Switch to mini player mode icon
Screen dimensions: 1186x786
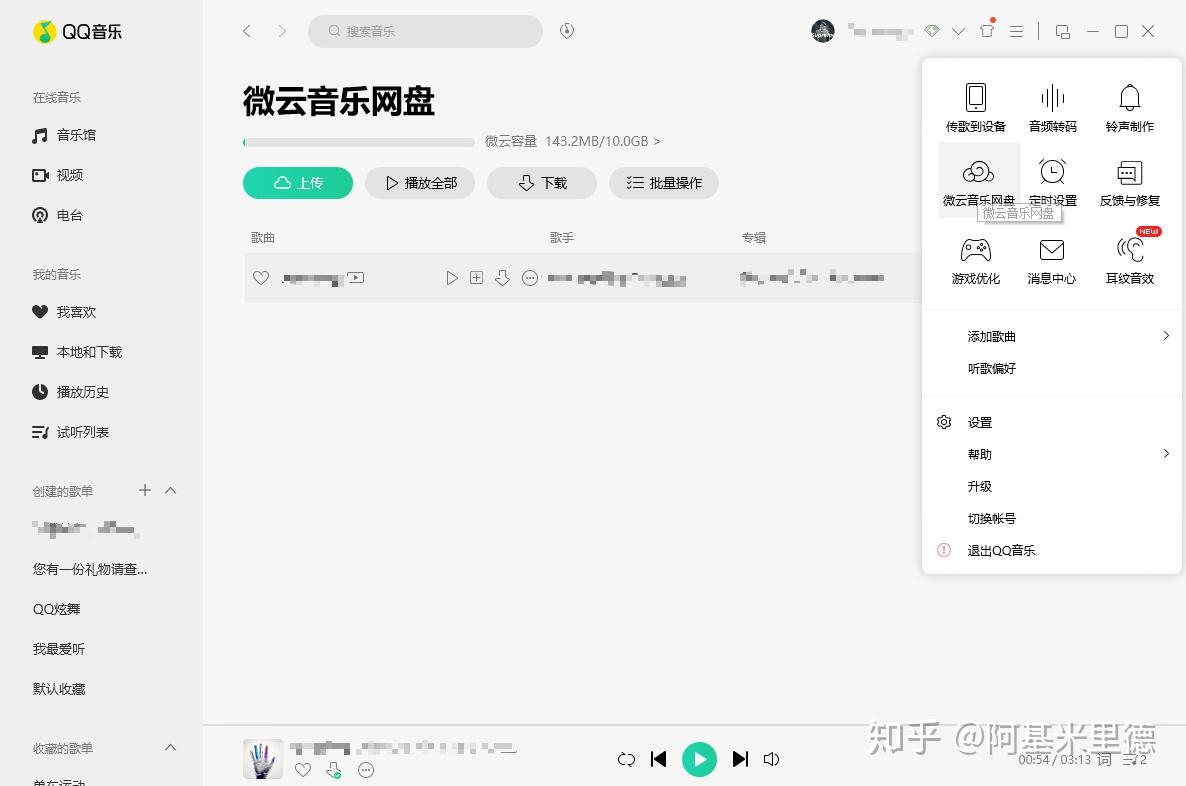point(1063,31)
